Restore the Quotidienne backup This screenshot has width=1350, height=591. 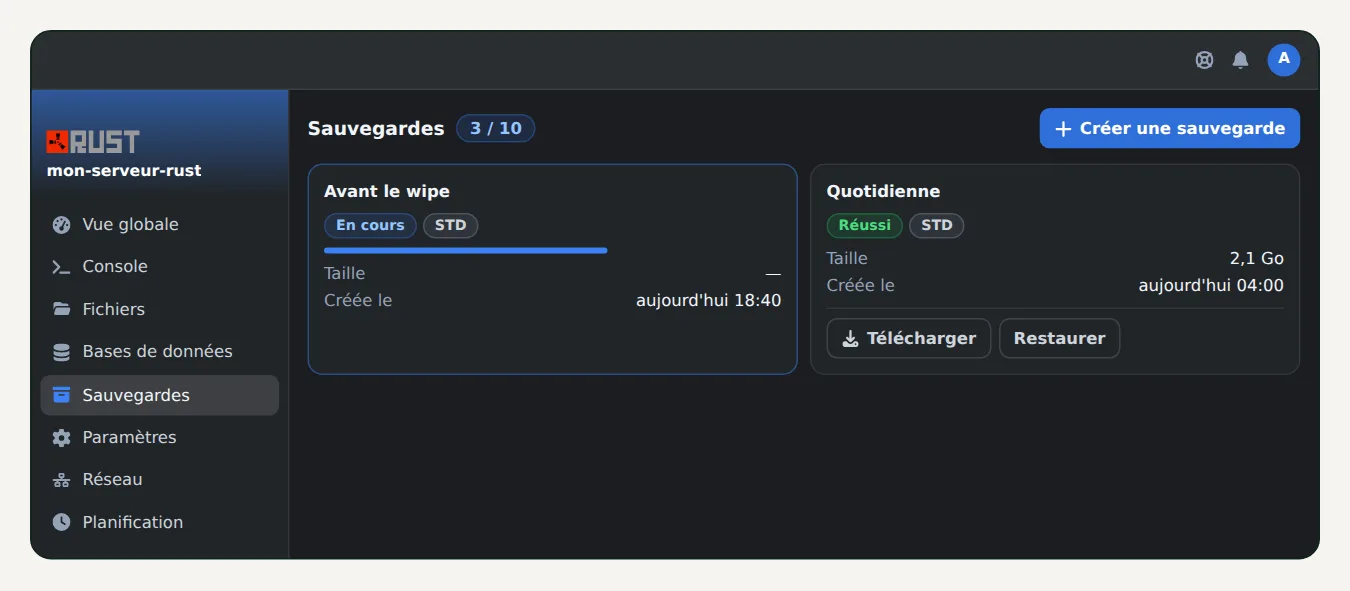point(1059,338)
